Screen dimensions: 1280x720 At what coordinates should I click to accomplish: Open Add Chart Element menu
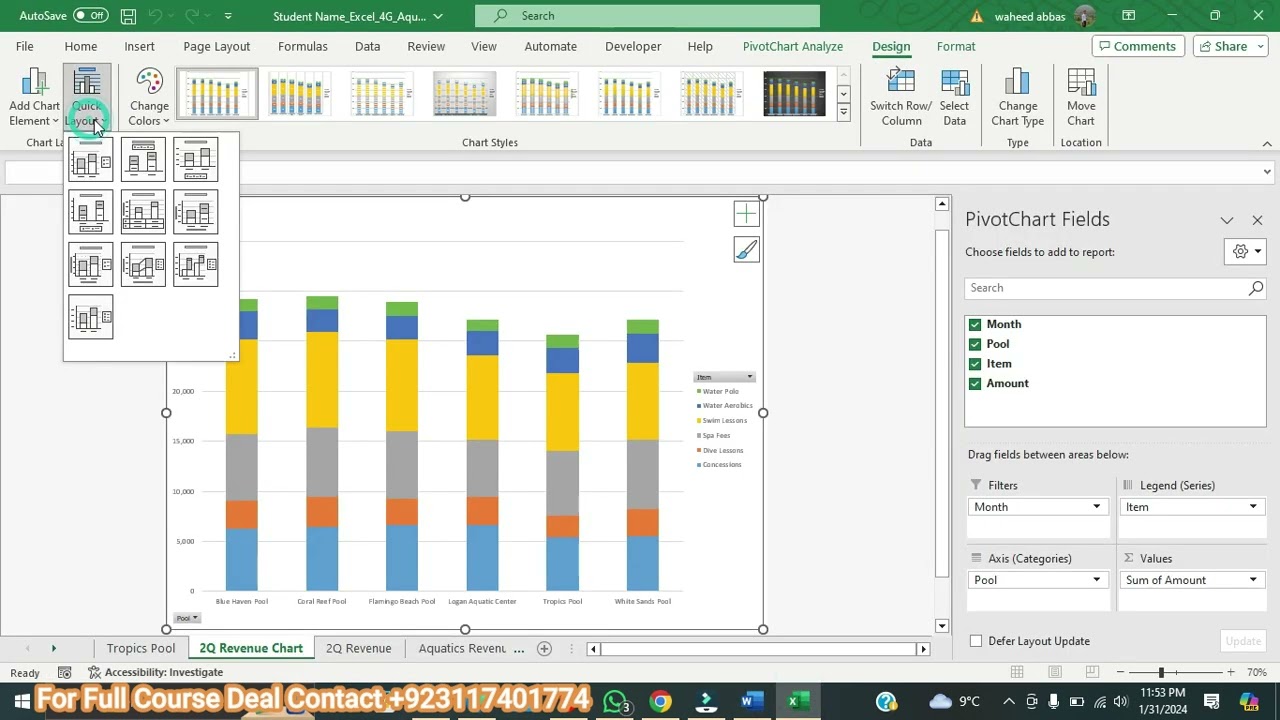(34, 98)
